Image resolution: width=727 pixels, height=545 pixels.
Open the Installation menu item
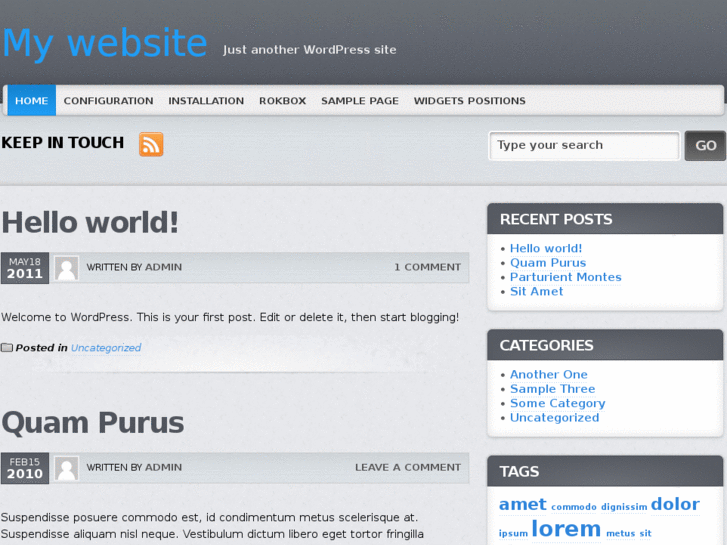pos(206,101)
